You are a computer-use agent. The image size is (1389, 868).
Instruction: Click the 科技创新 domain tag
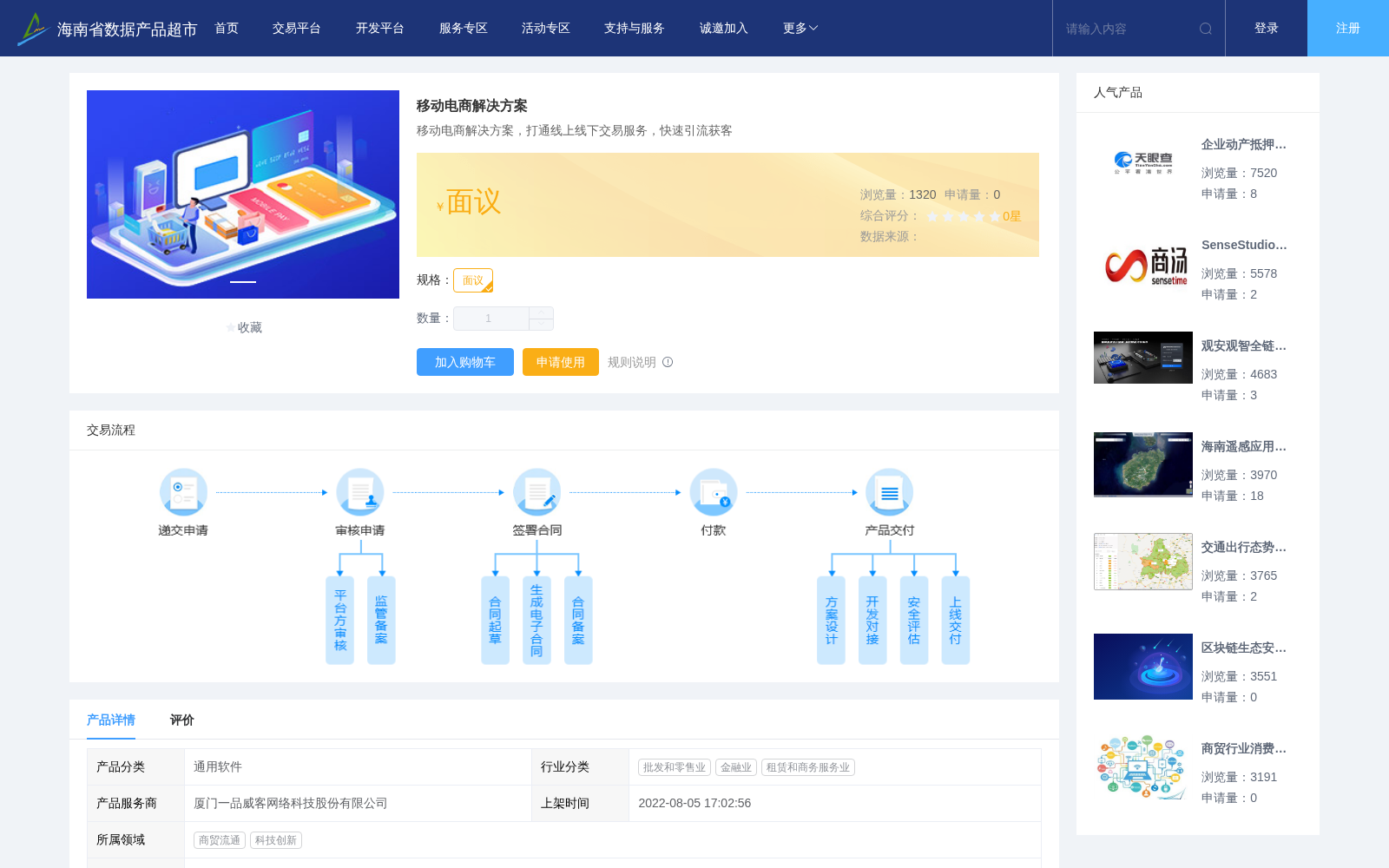[x=276, y=840]
